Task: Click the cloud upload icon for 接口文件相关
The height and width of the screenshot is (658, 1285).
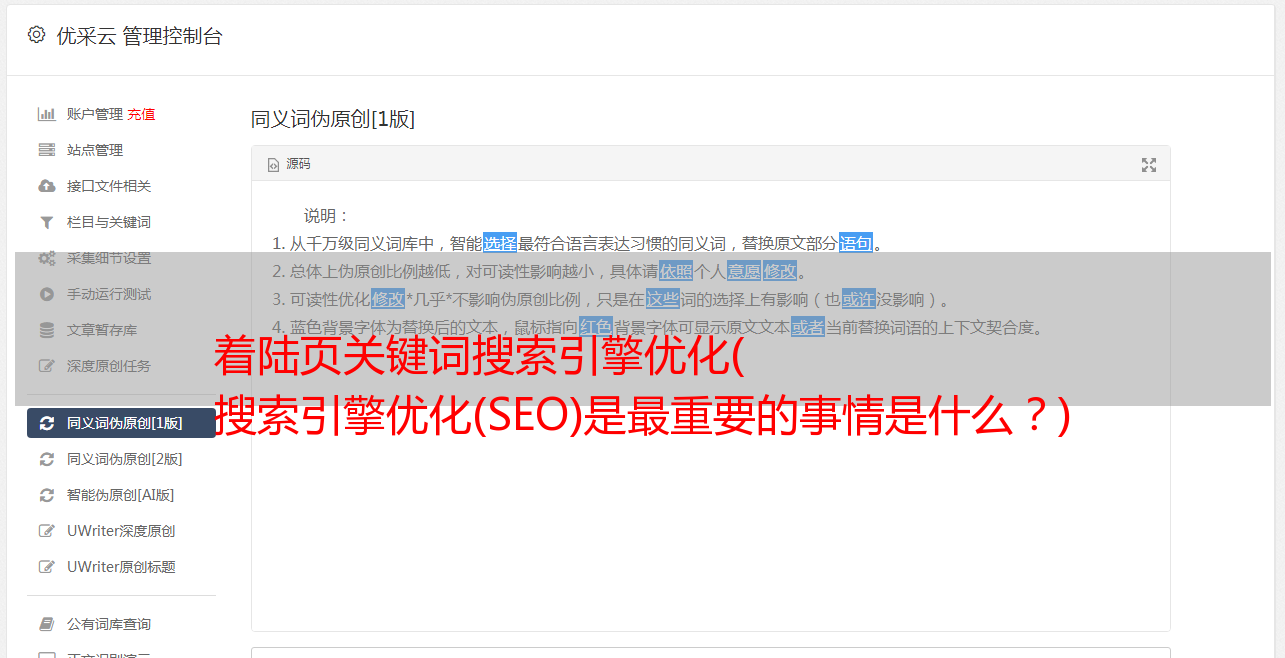Action: [x=46, y=186]
